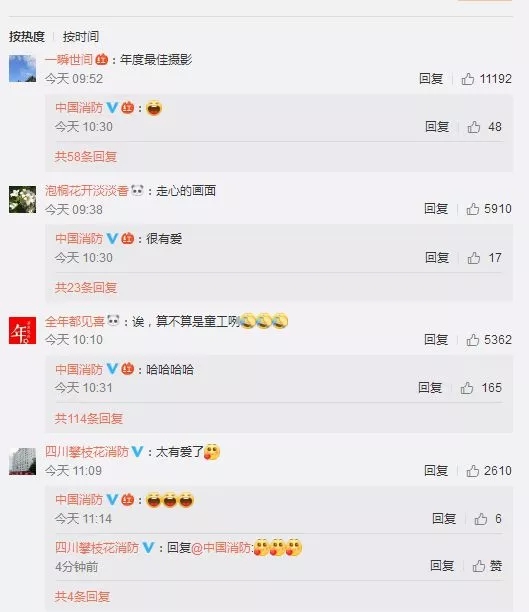Reply to 一瞬世间's 年度最佳摄影 comment
Image resolution: width=529 pixels, height=612 pixels.
pyautogui.click(x=431, y=79)
